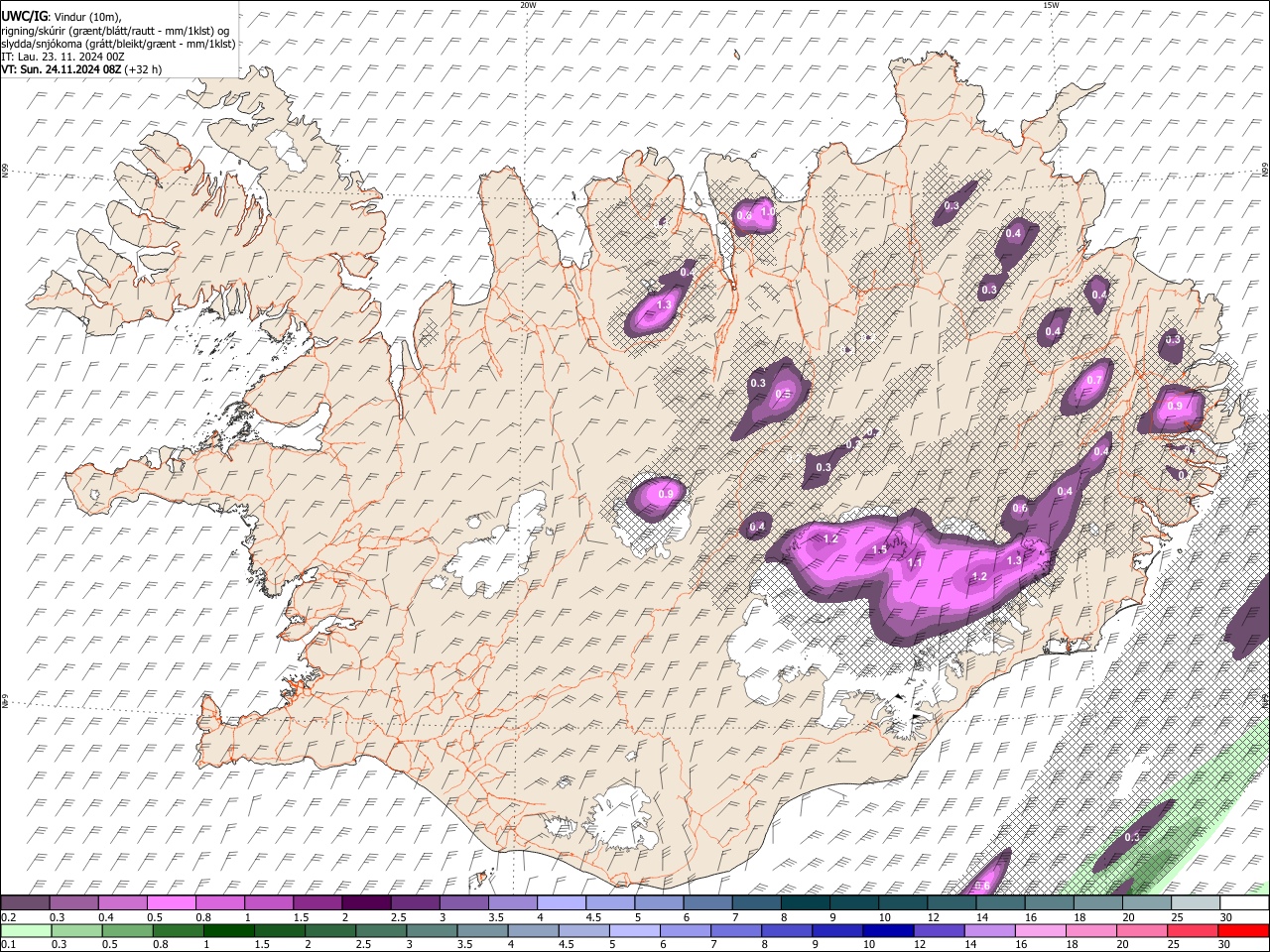Pick the first snow-scale swatch labeled 0.2
1270x952 pixels.
coord(25,903)
